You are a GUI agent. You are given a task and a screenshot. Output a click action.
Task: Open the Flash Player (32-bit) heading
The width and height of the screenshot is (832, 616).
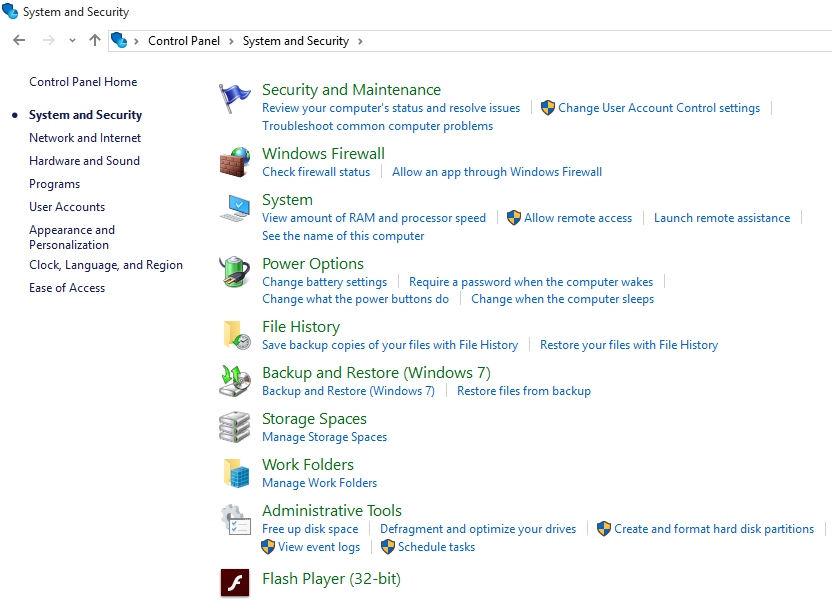coord(331,579)
